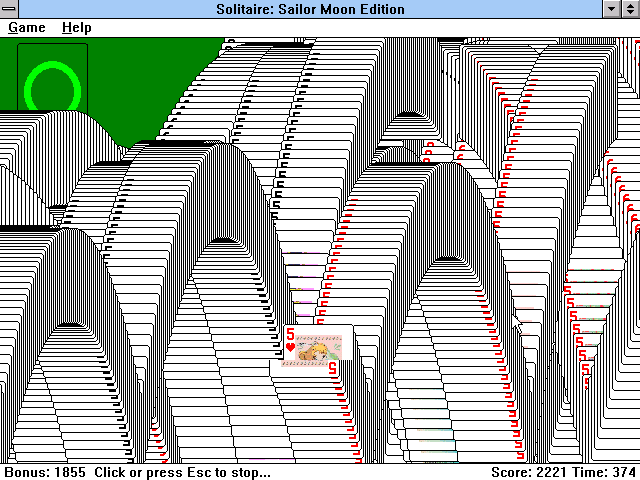Click the Score: 2221 status text
Viewport: 640px width, 480px height.
coord(529,472)
